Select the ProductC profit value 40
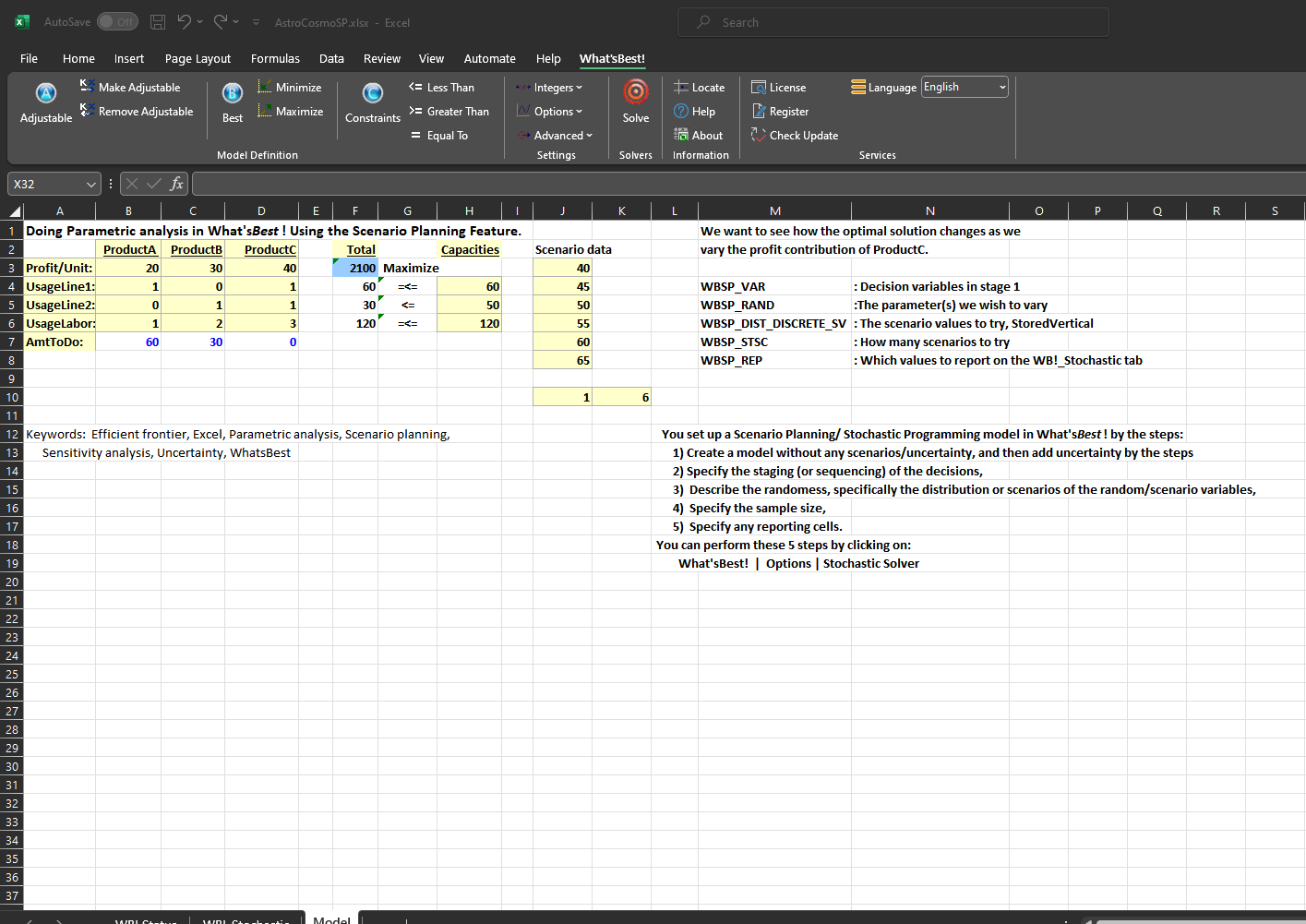1306x924 pixels. pyautogui.click(x=261, y=268)
